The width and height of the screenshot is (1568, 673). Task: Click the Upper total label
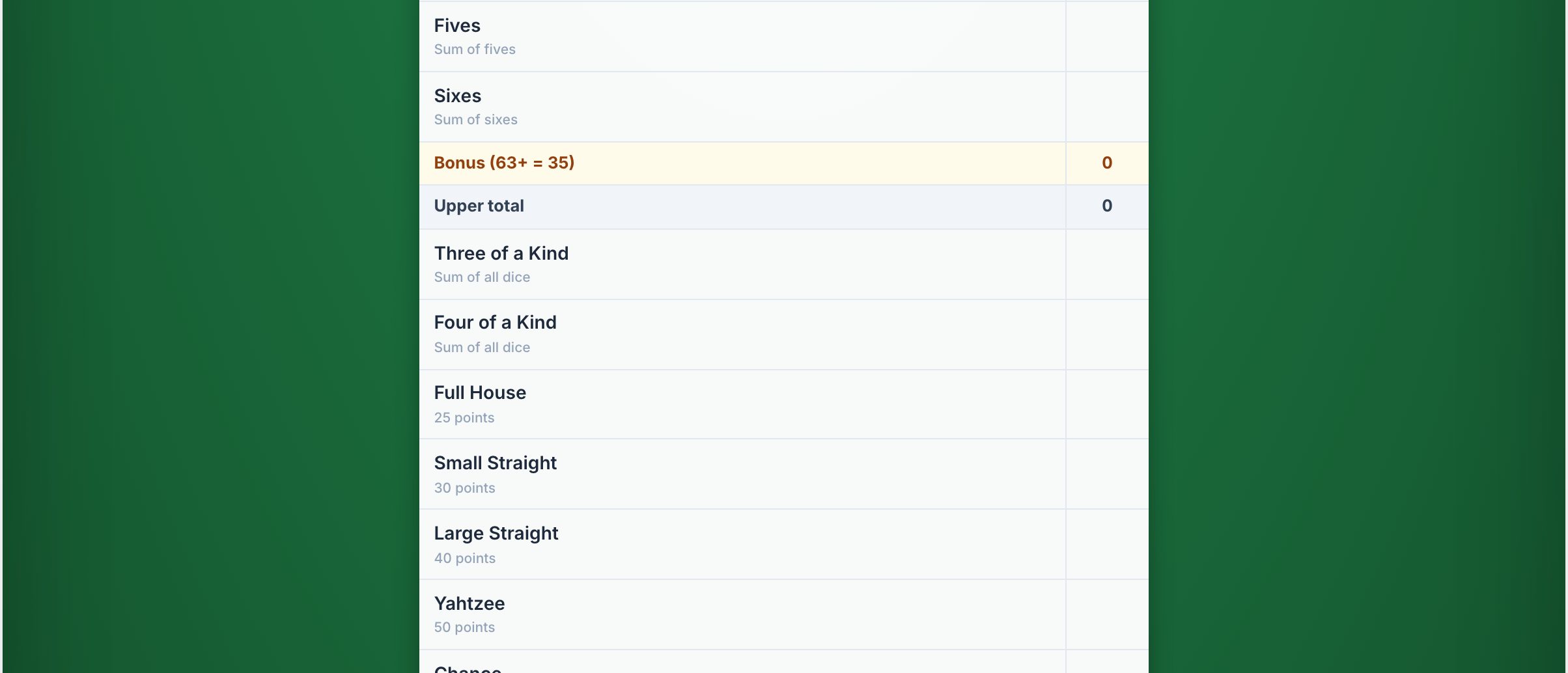pos(479,206)
